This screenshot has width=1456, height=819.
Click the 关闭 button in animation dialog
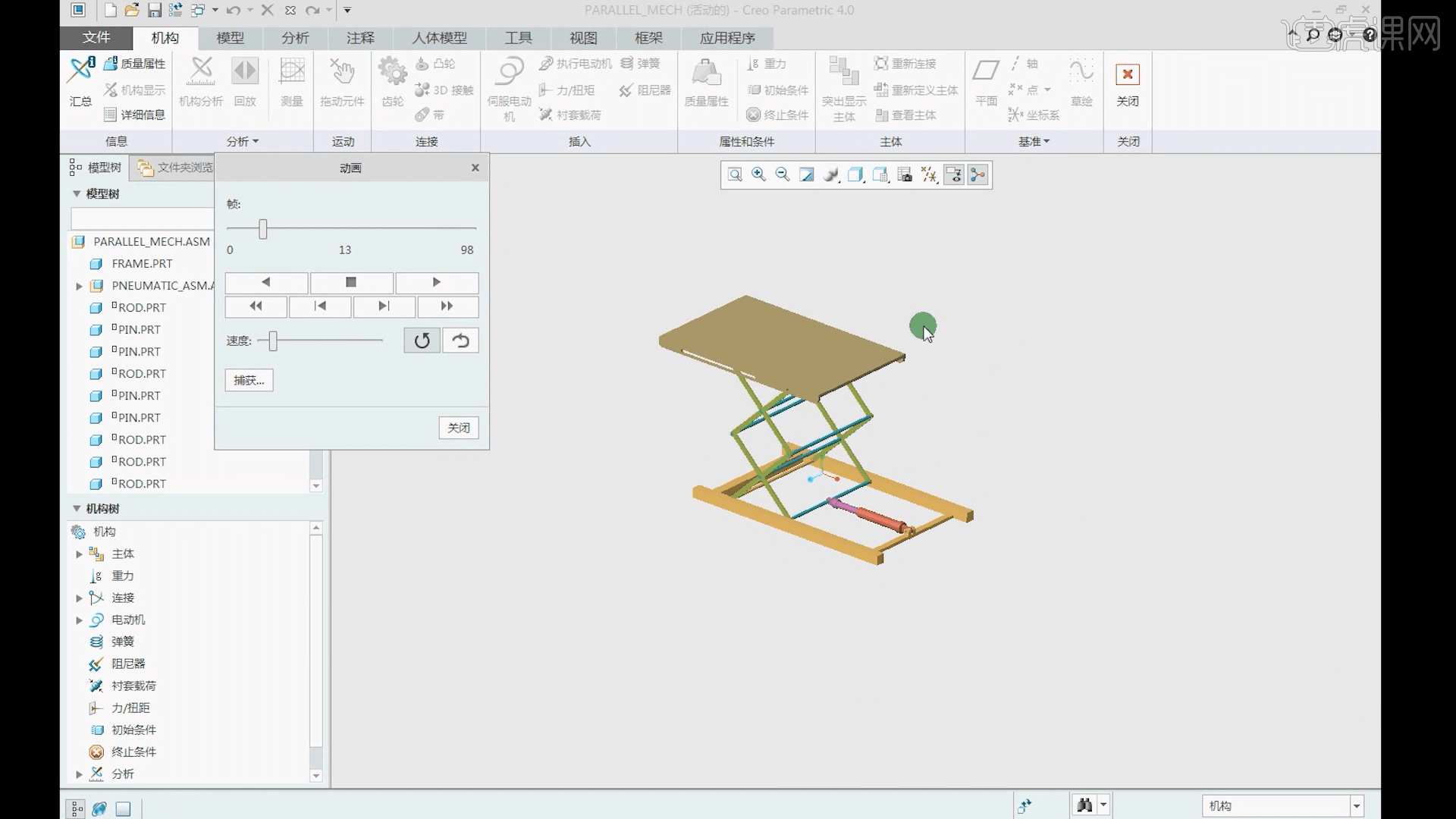pyautogui.click(x=458, y=428)
